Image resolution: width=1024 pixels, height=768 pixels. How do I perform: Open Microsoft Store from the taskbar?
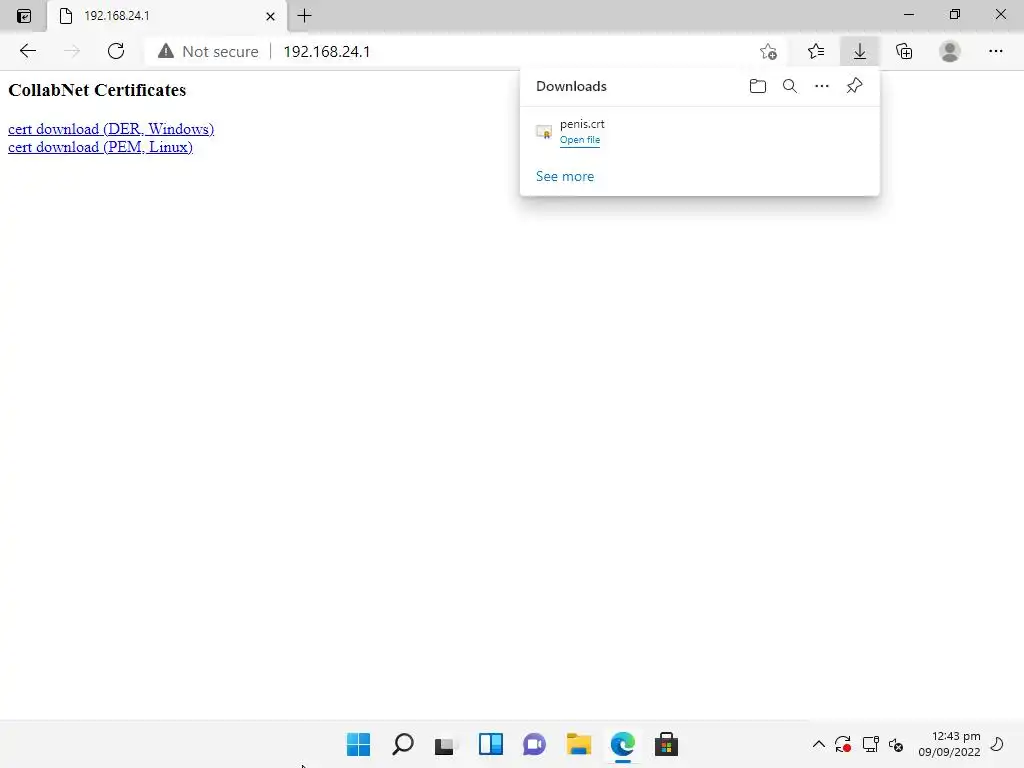(x=666, y=744)
